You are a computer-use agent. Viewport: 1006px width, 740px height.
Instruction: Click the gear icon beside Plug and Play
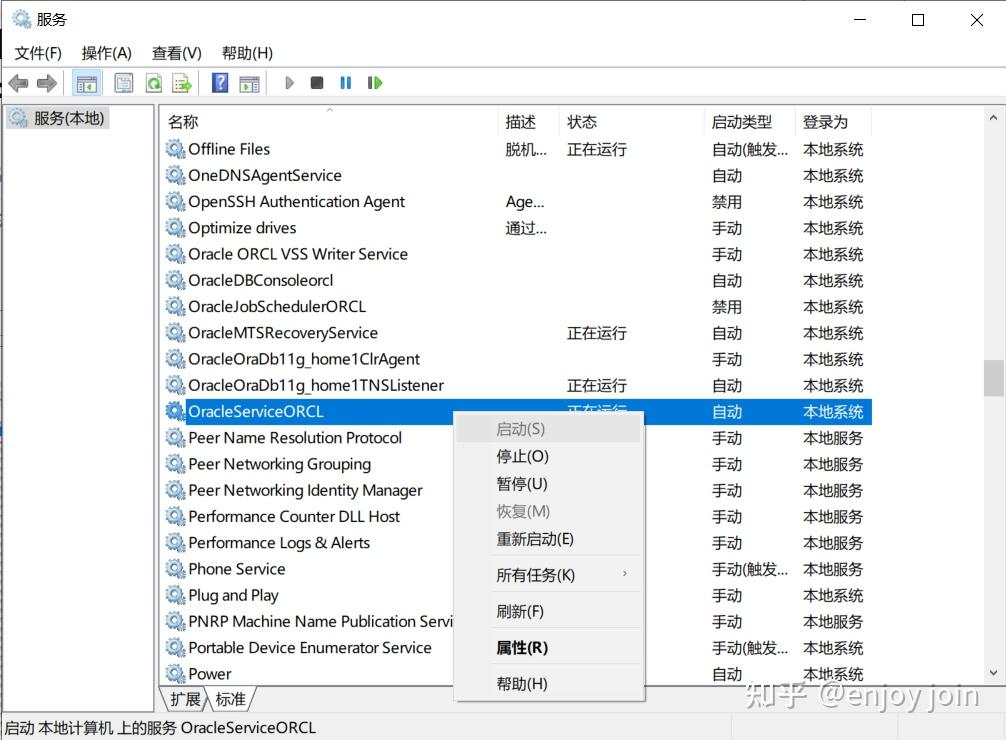[175, 595]
